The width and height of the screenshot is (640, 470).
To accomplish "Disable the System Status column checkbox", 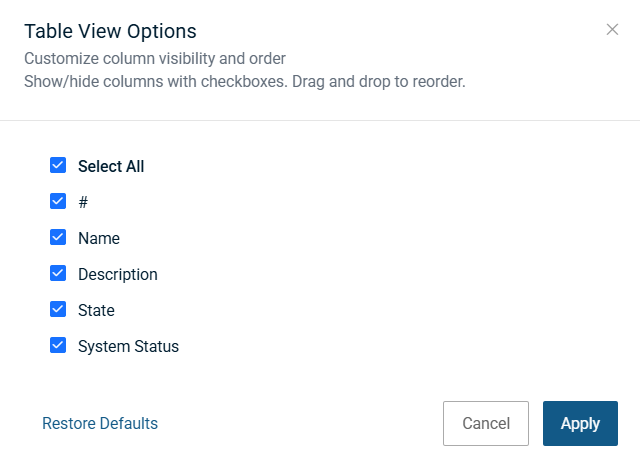I will pyautogui.click(x=58, y=346).
